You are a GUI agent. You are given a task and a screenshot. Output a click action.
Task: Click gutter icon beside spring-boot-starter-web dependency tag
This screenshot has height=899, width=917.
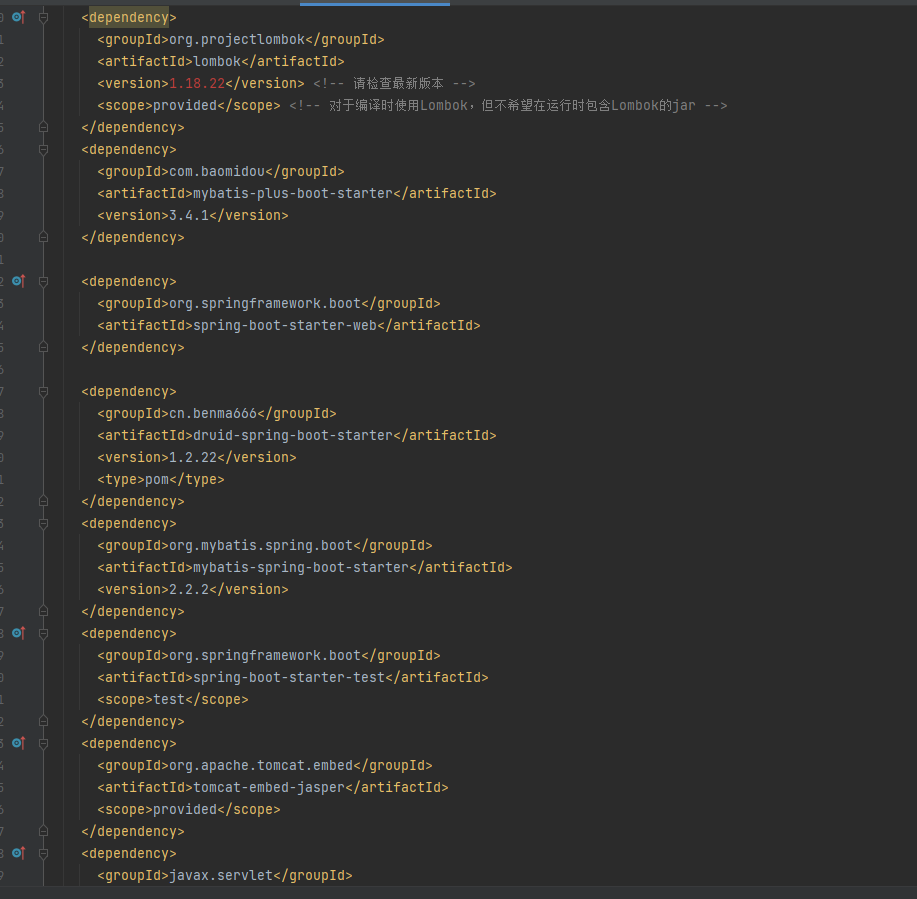19,281
